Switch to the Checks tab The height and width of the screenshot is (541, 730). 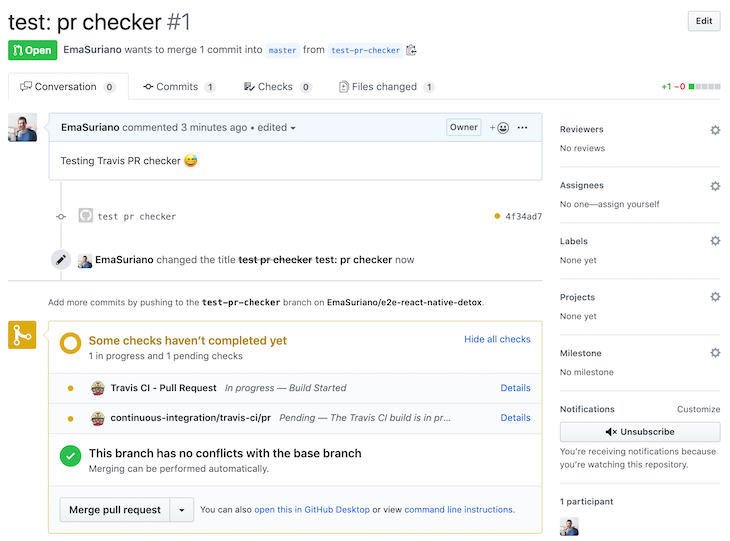pyautogui.click(x=277, y=87)
